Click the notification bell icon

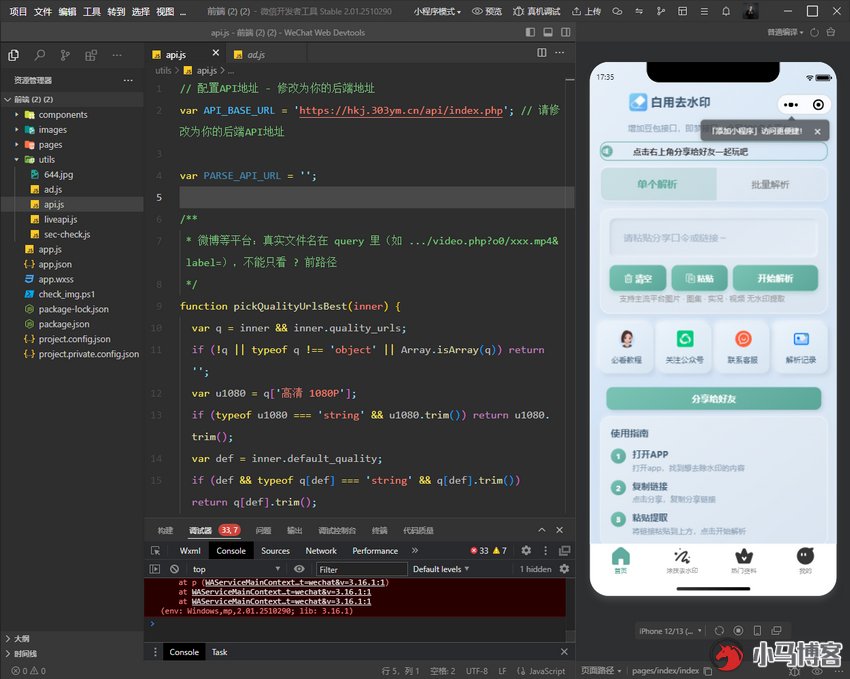click(726, 11)
